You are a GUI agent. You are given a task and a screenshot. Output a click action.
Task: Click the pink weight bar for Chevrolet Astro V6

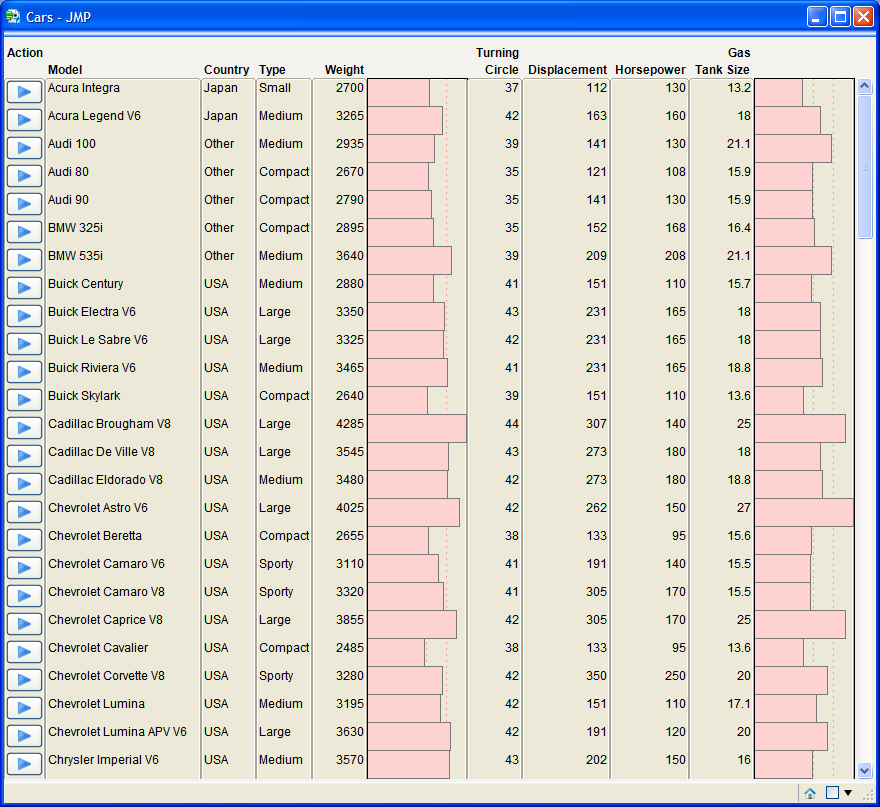[414, 512]
